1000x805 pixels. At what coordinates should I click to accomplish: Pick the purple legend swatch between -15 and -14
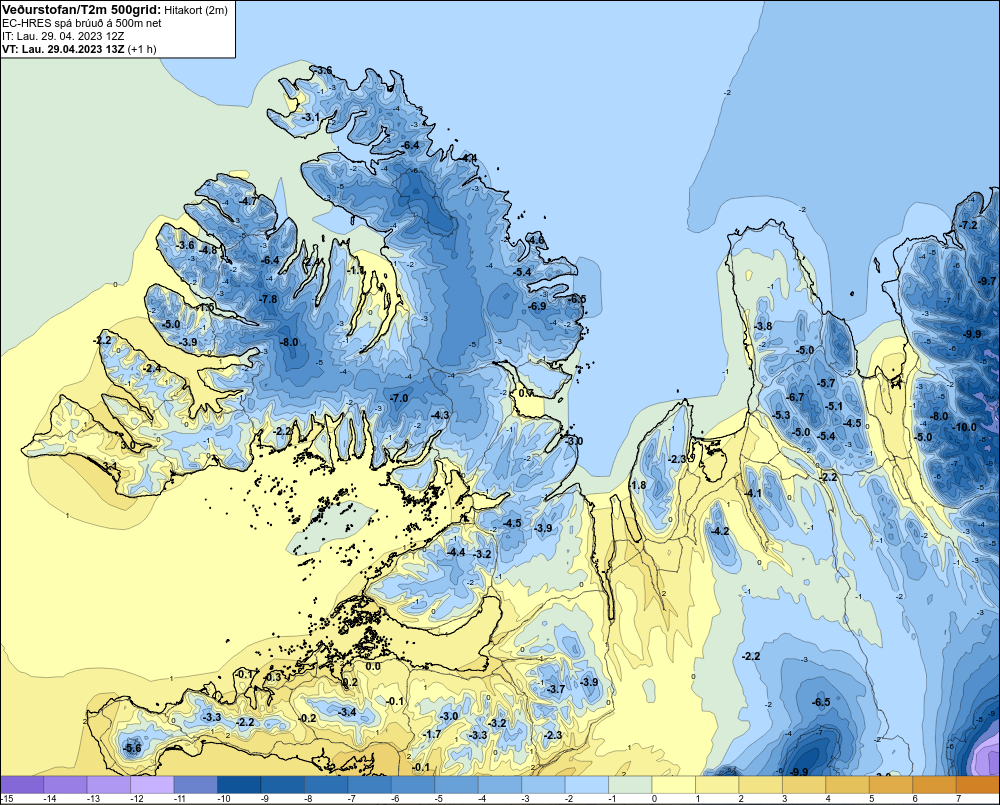(22, 785)
